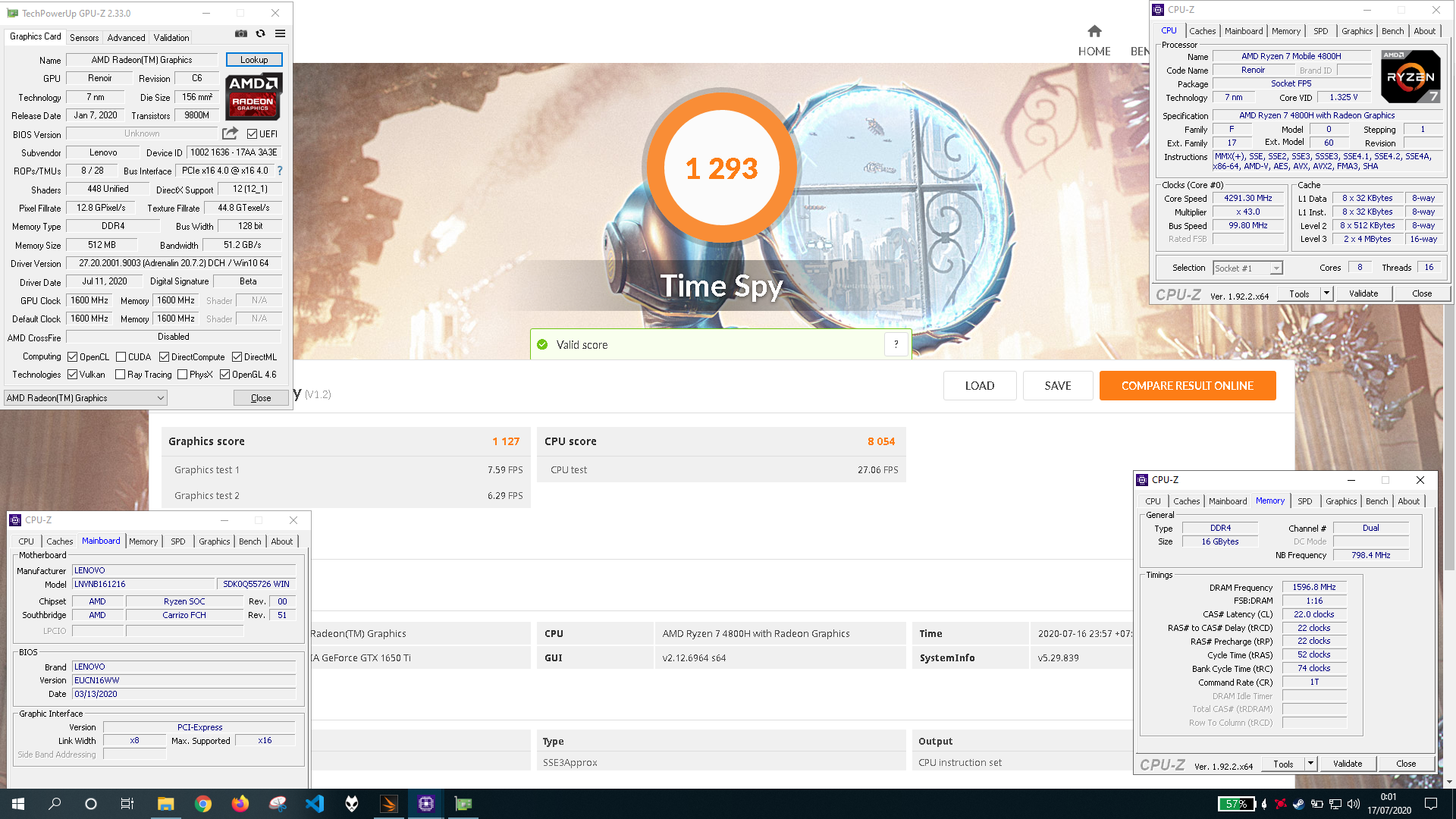Open the Graphics tab in the top CPU-Z window
The height and width of the screenshot is (819, 1456).
click(1357, 31)
